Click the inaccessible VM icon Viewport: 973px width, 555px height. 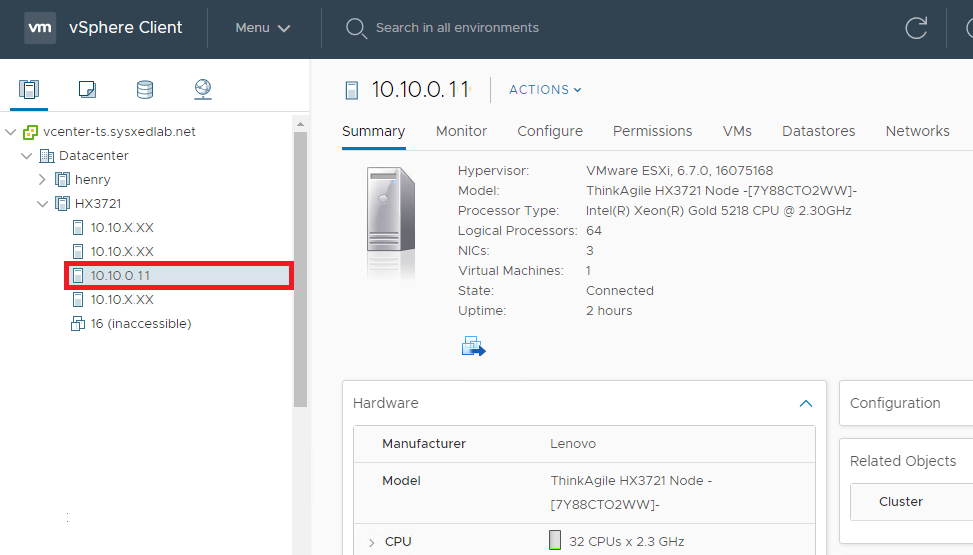[x=78, y=323]
